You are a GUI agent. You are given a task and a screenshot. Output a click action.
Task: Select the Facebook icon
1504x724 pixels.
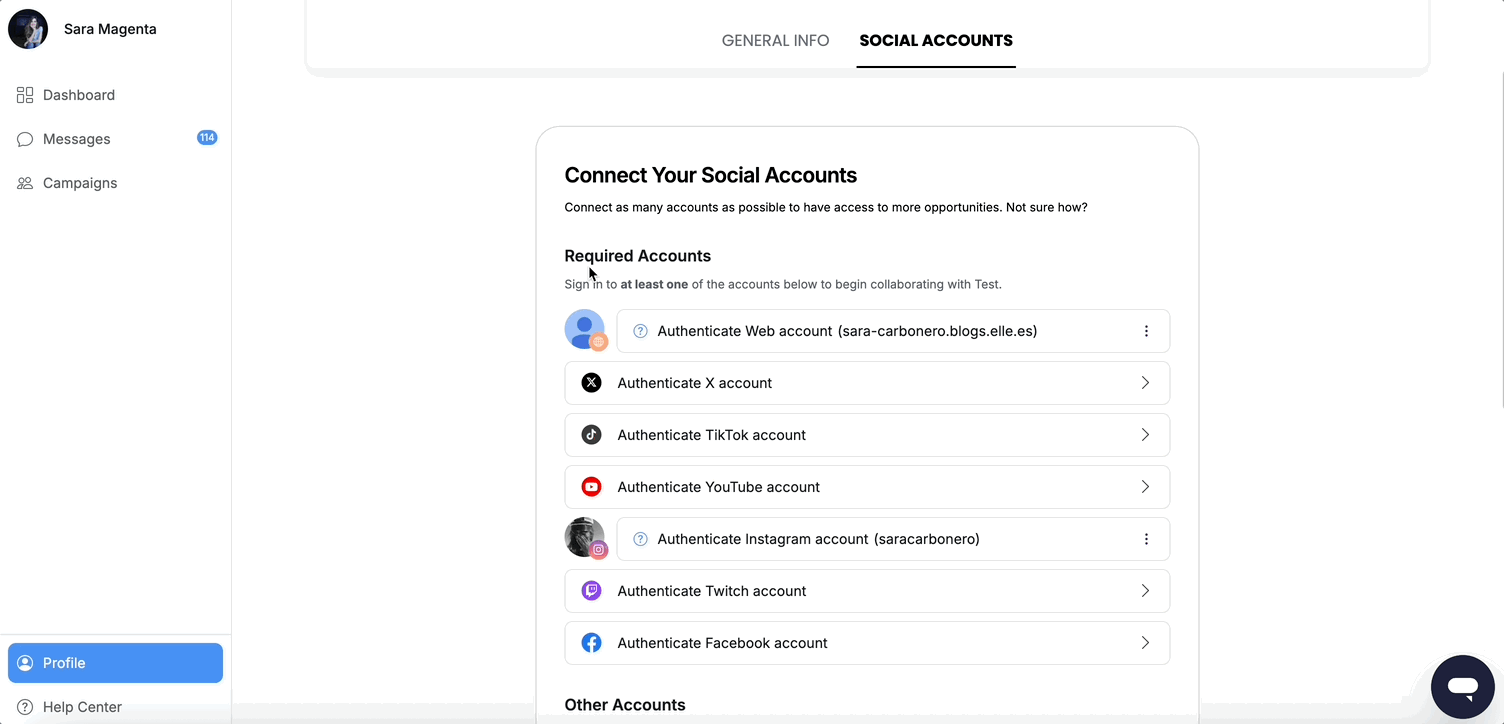[591, 642]
